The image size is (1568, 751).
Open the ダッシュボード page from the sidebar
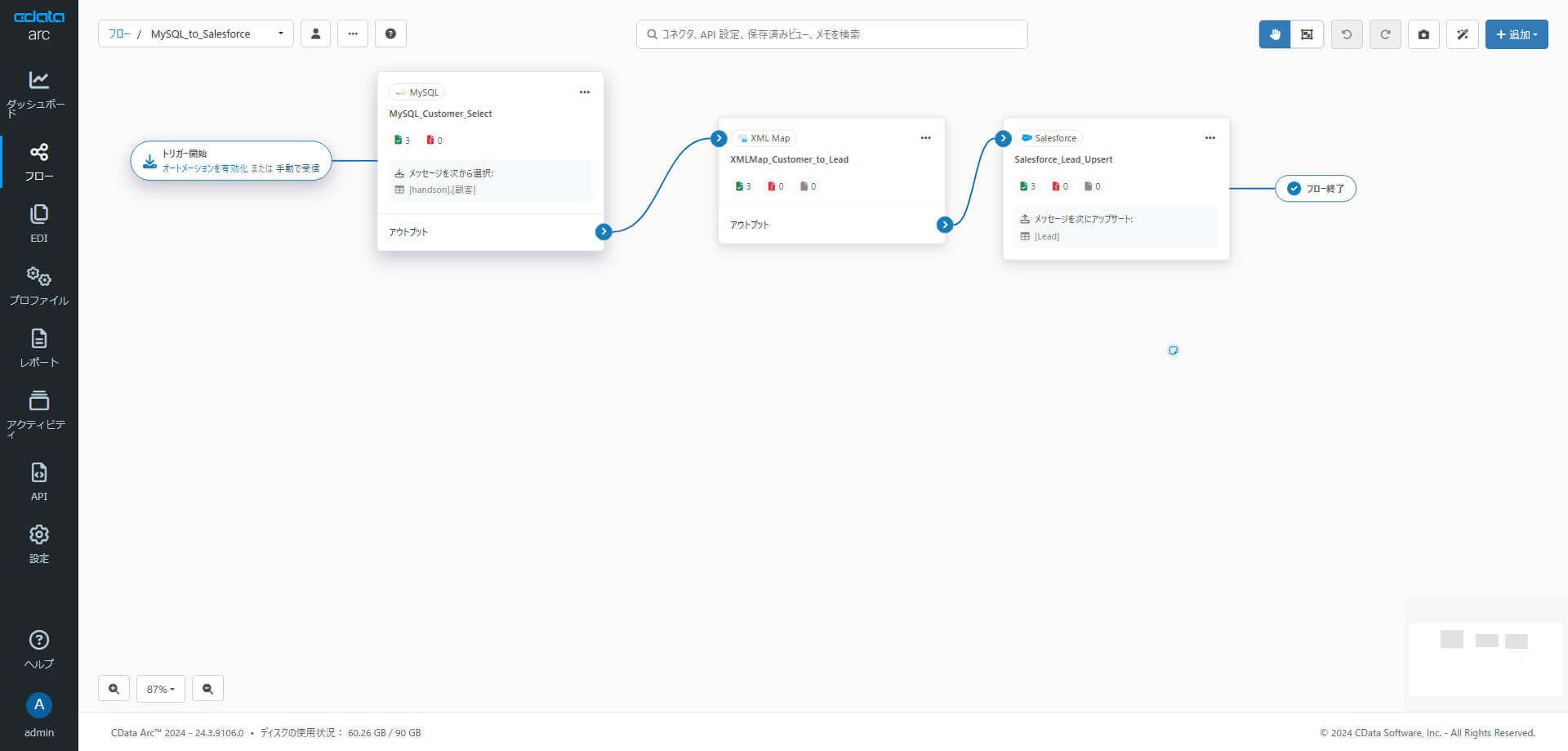click(x=38, y=93)
